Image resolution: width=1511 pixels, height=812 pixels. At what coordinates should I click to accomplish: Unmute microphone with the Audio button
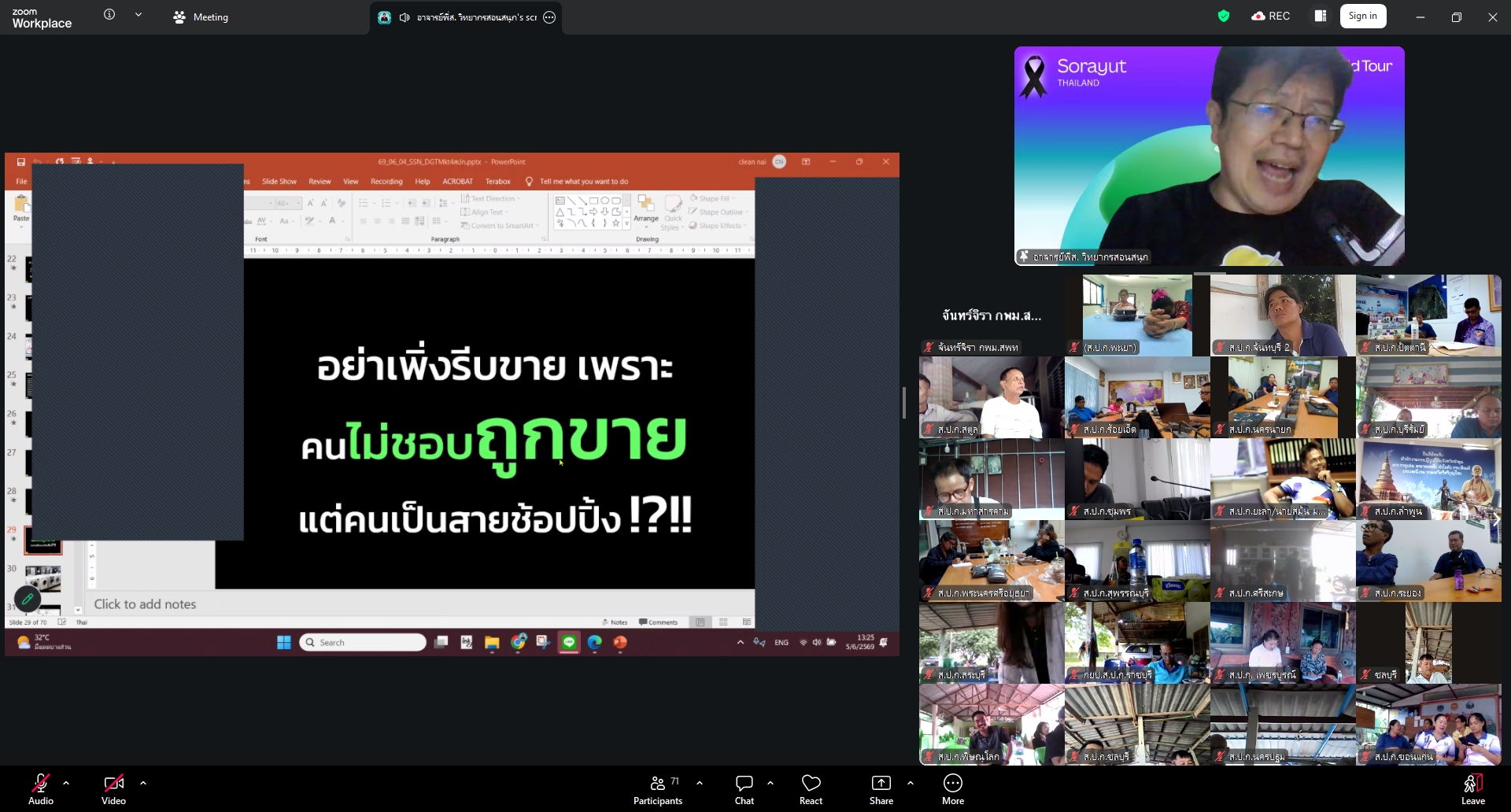[x=41, y=789]
